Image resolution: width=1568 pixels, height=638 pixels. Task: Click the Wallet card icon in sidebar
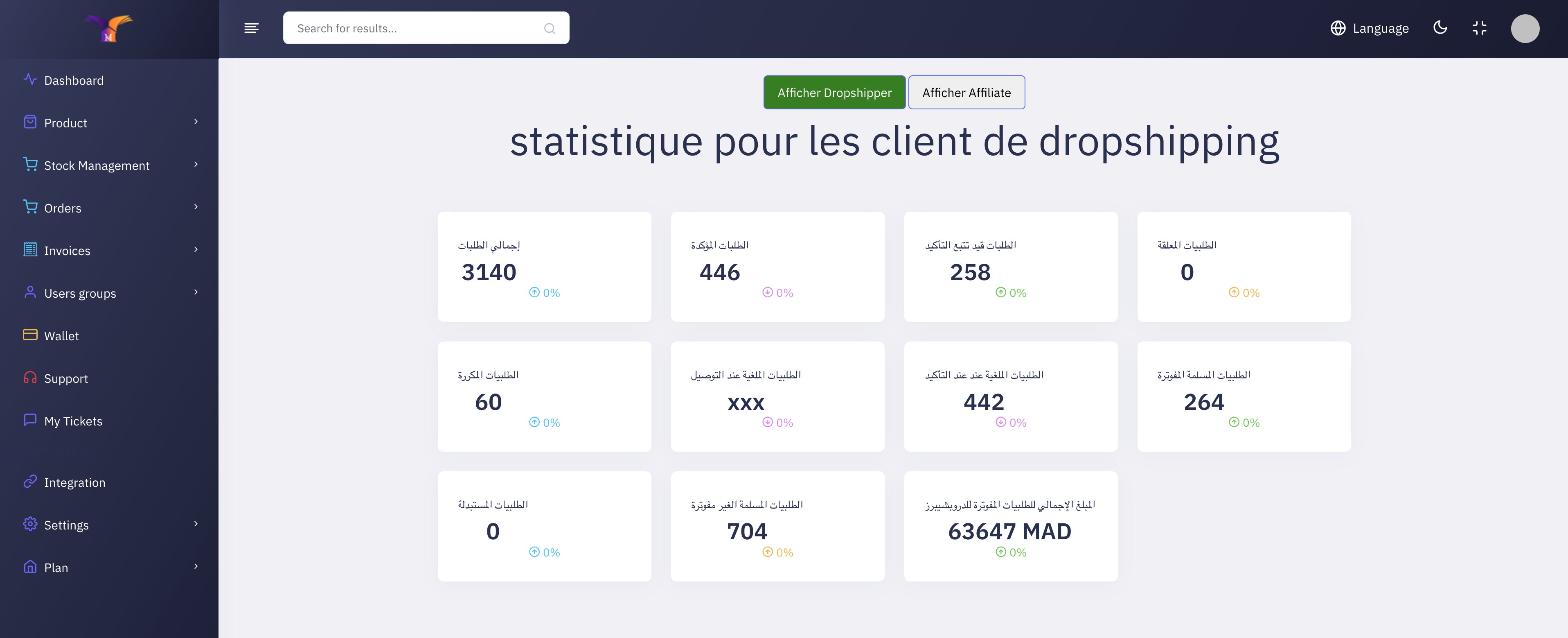point(30,335)
